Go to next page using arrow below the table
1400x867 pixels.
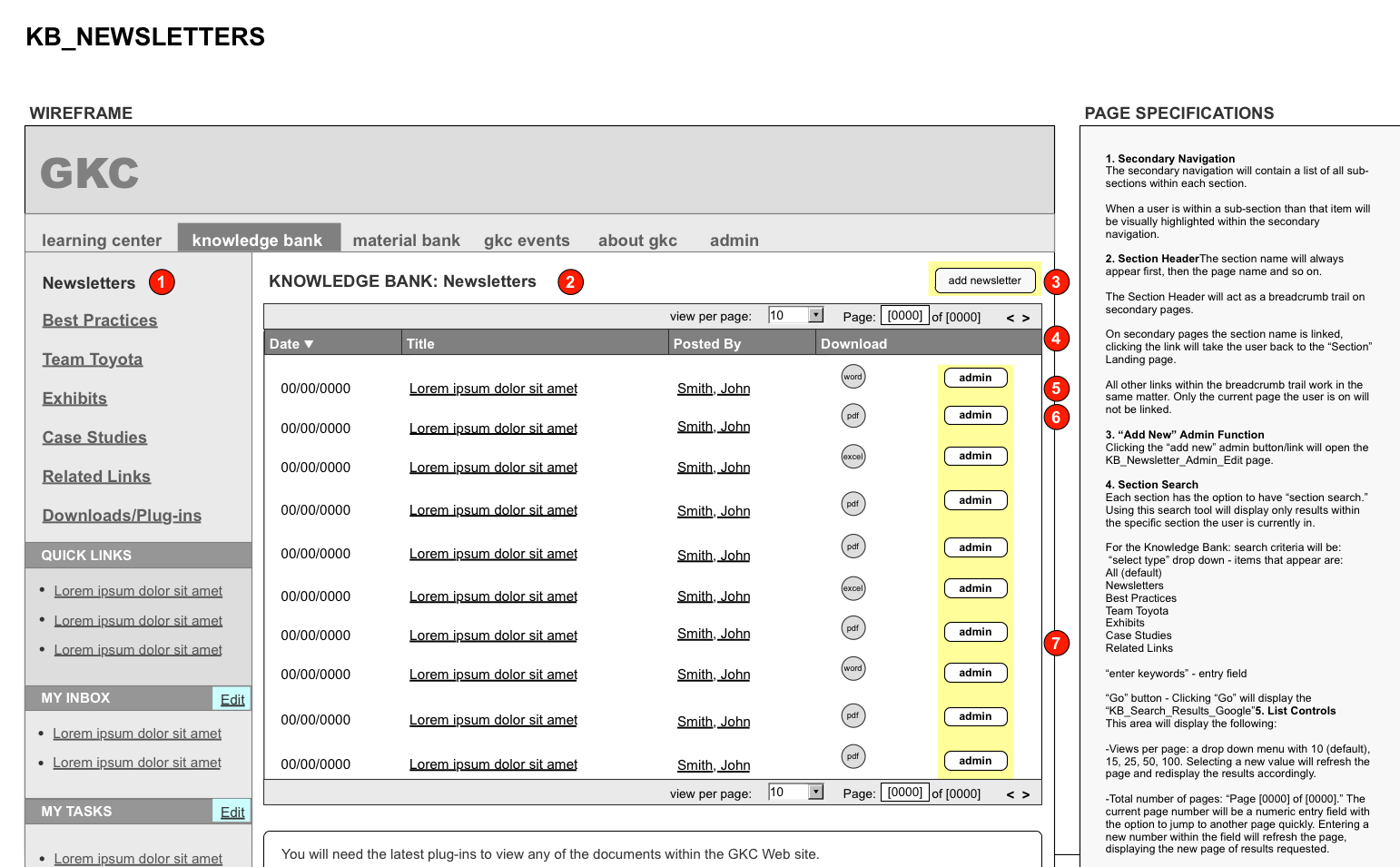(x=1026, y=794)
